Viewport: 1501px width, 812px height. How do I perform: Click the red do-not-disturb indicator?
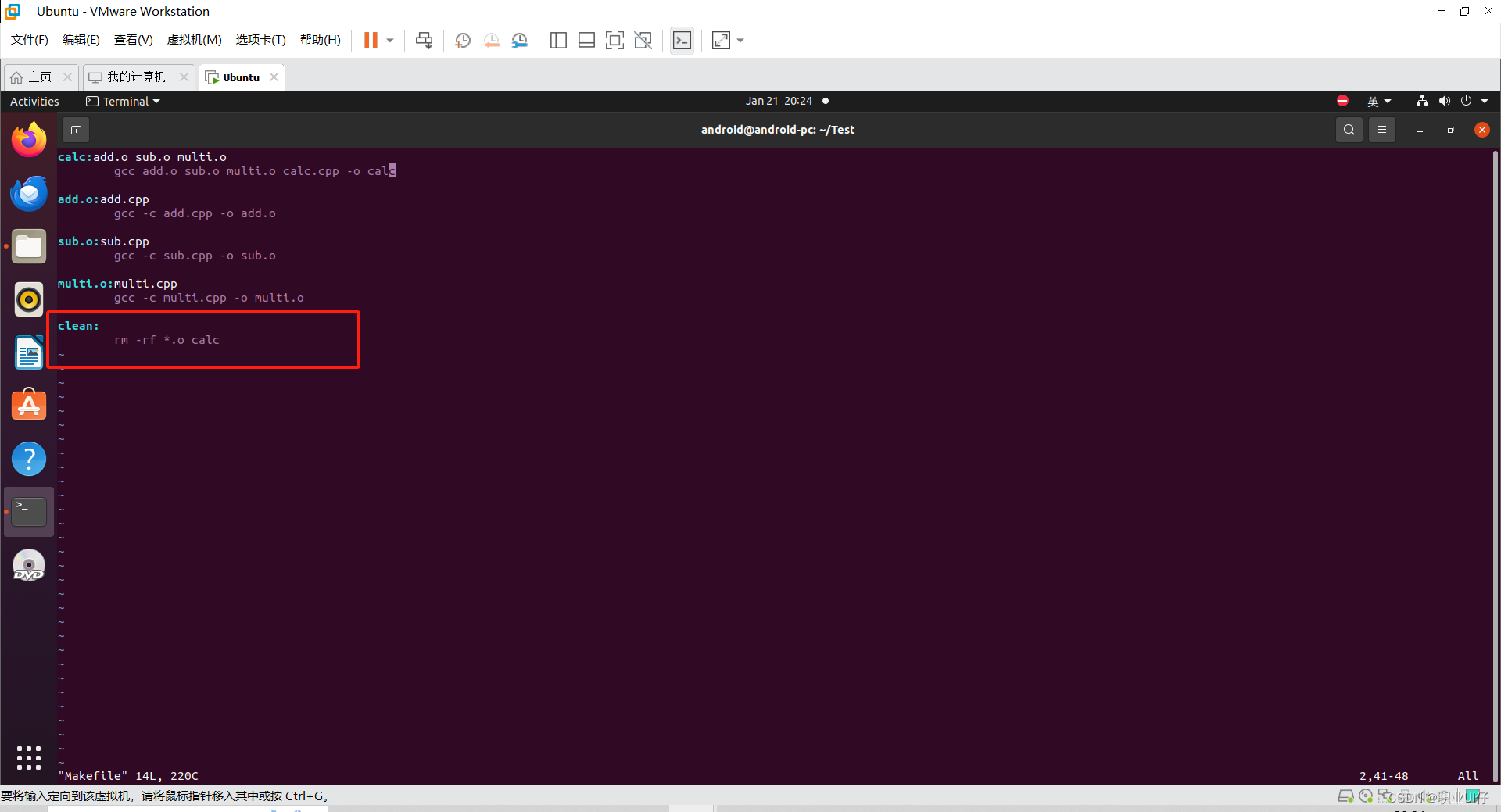(x=1342, y=101)
